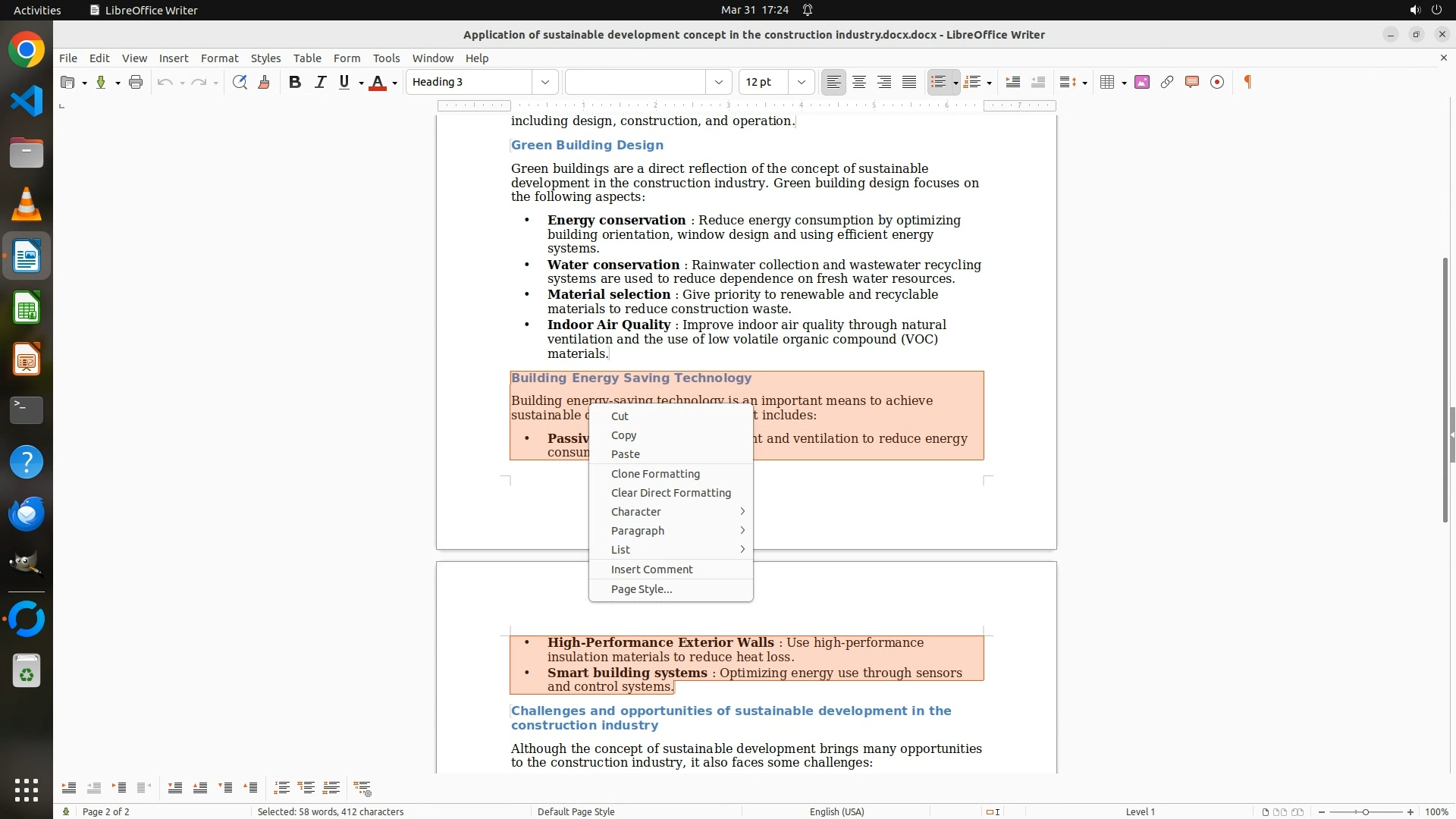Click the Clear Direct Formatting toolbar icon
The image size is (1456, 819).
(264, 82)
